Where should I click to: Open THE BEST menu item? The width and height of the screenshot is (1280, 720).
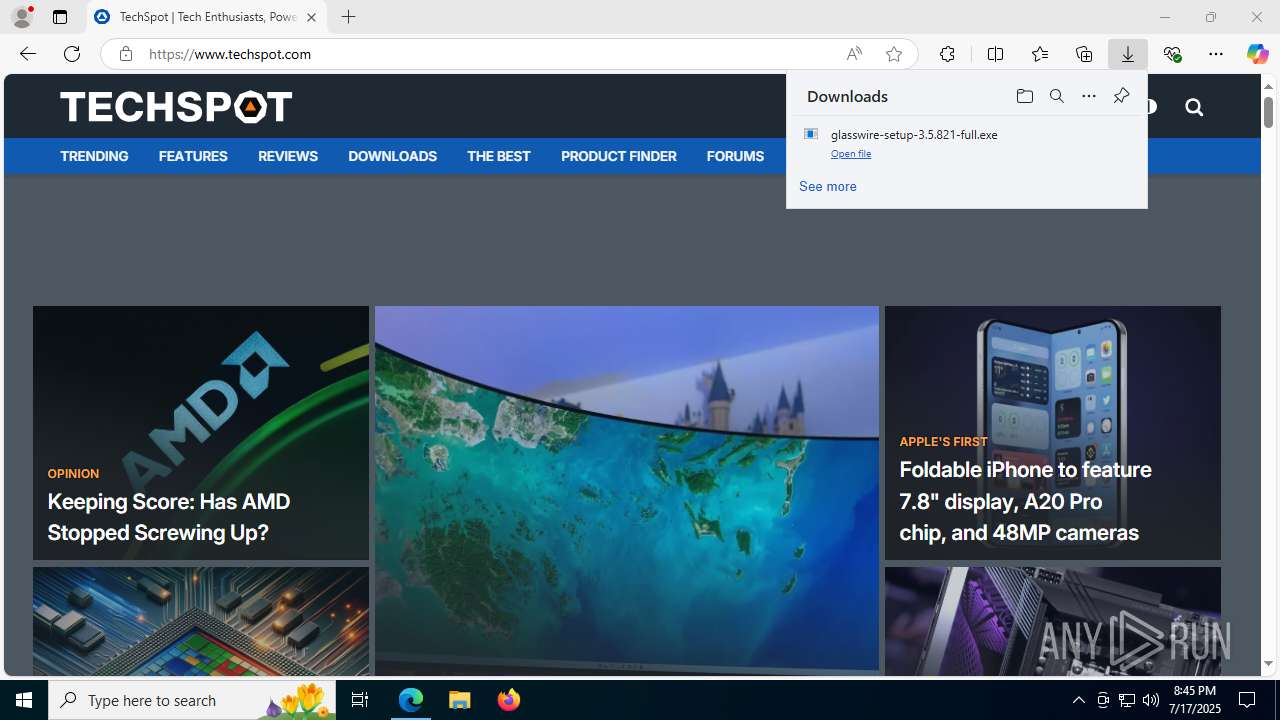498,156
